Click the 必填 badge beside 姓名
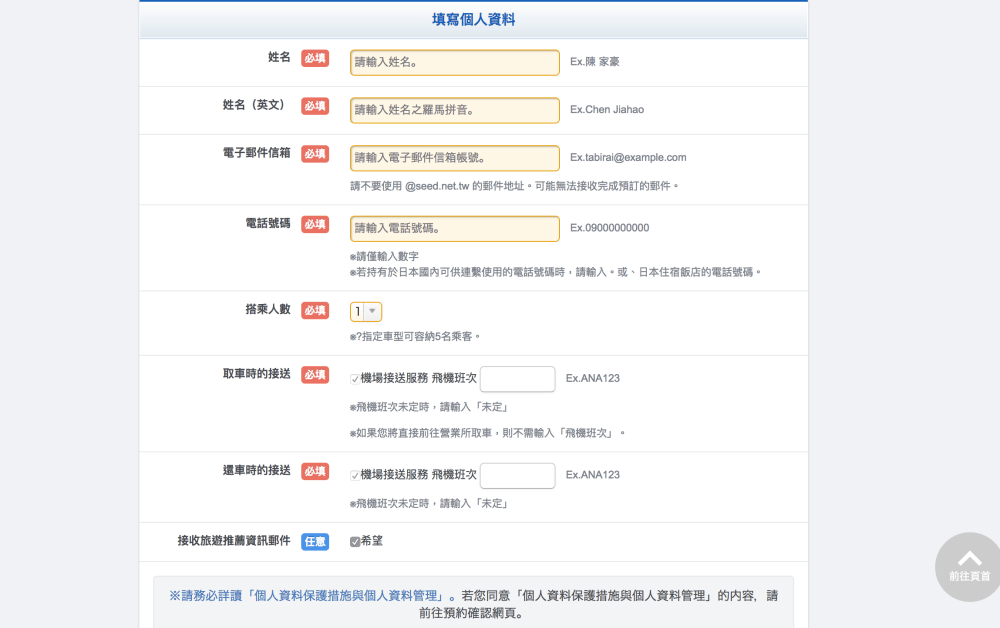 [315, 58]
